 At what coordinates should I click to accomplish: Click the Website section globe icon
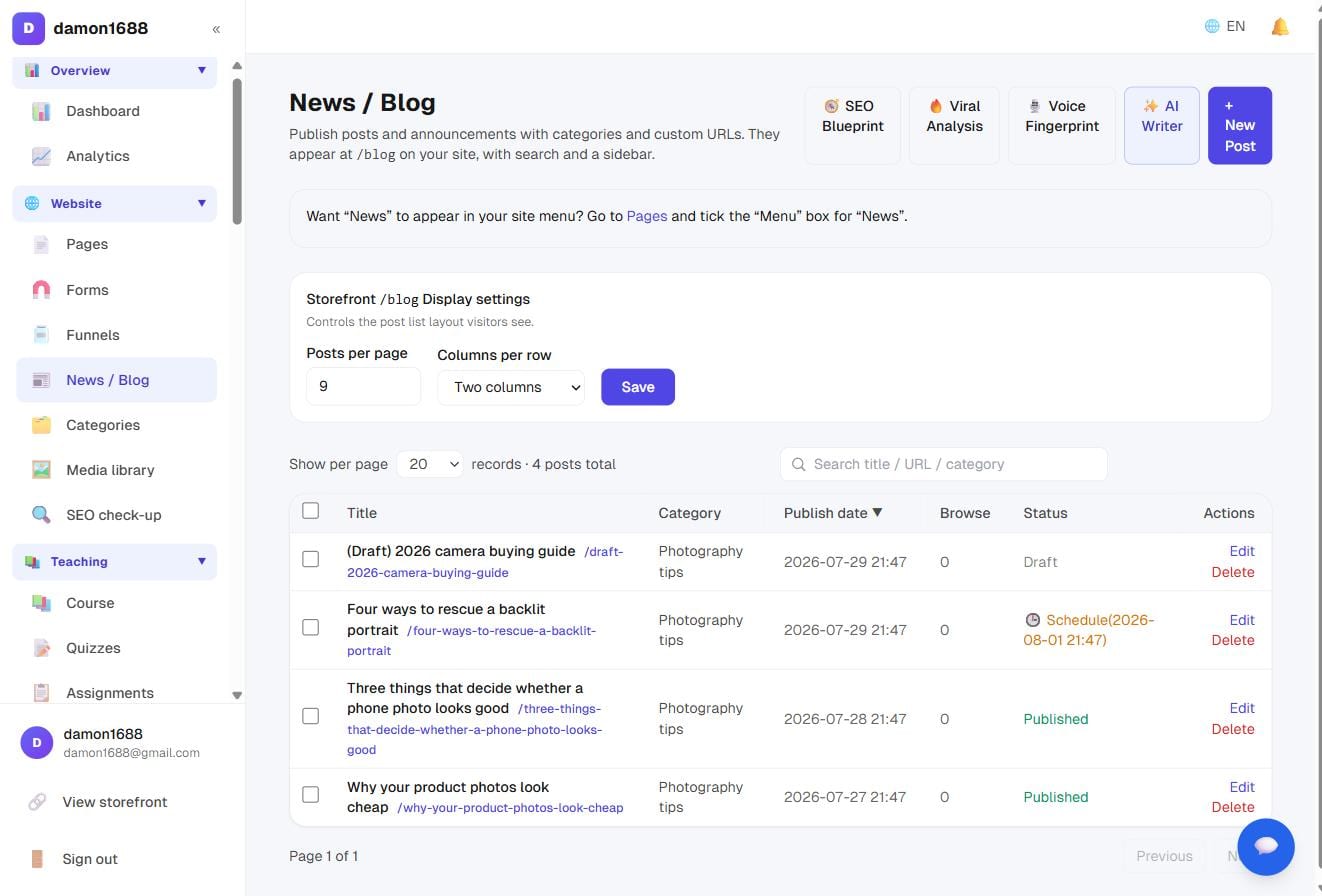pyautogui.click(x=32, y=203)
